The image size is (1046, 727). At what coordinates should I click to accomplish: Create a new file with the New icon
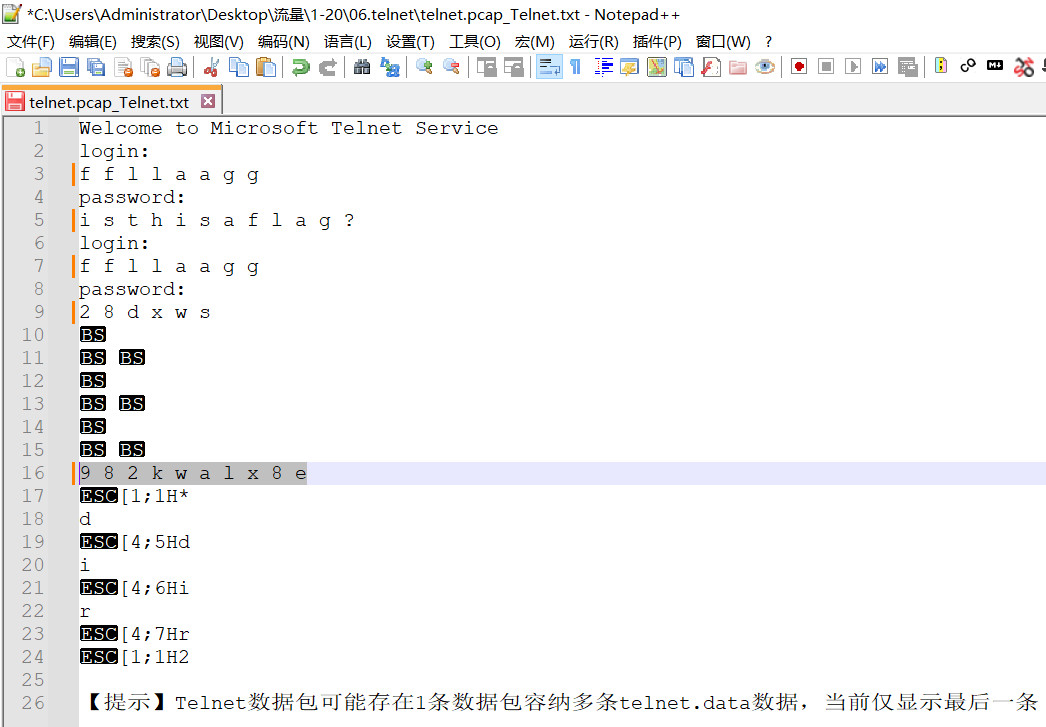[x=15, y=67]
